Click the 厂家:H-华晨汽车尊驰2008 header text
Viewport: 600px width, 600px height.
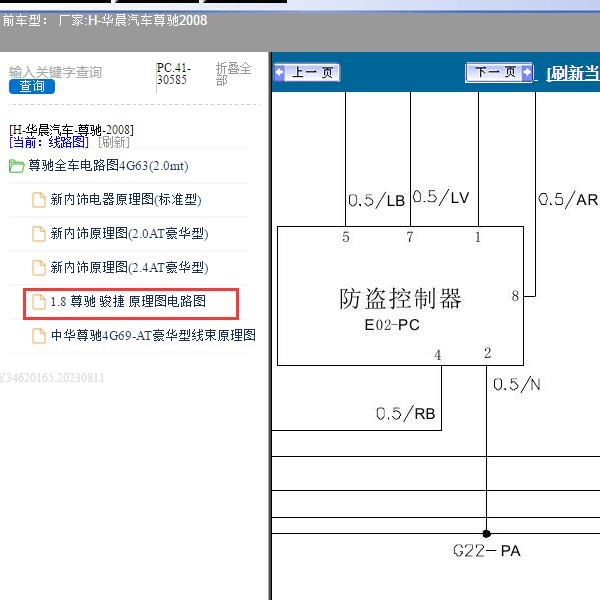(133, 20)
